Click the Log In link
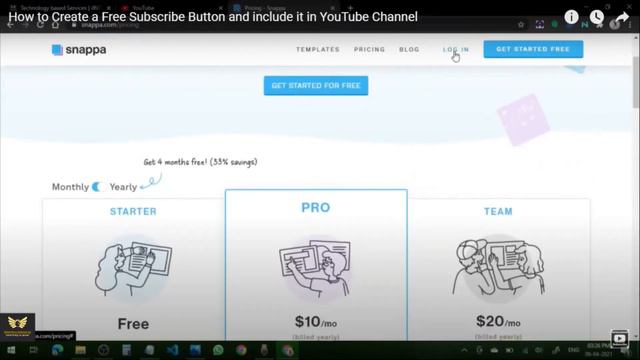Screen dimensions: 640x360 [x=456, y=49]
